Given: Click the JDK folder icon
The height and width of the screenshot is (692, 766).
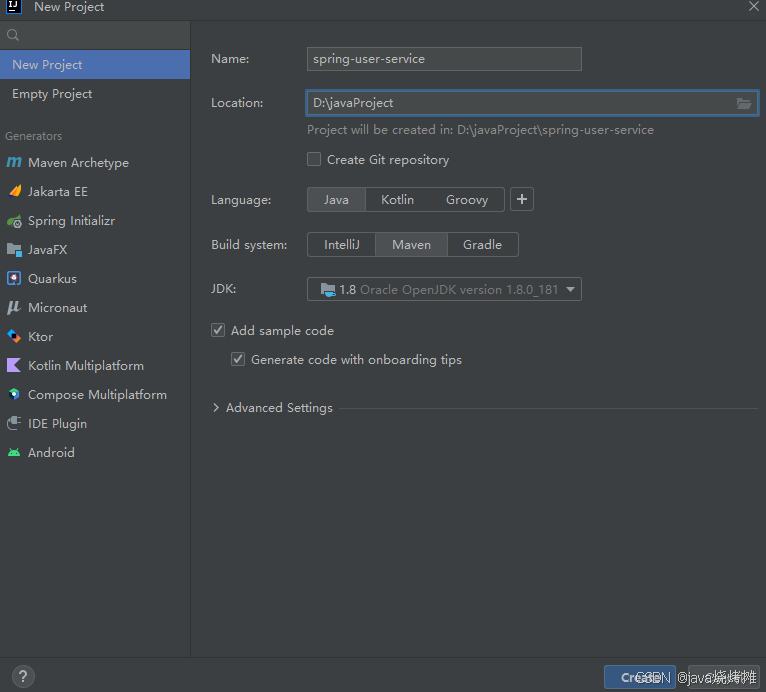Looking at the screenshot, I should [x=328, y=290].
